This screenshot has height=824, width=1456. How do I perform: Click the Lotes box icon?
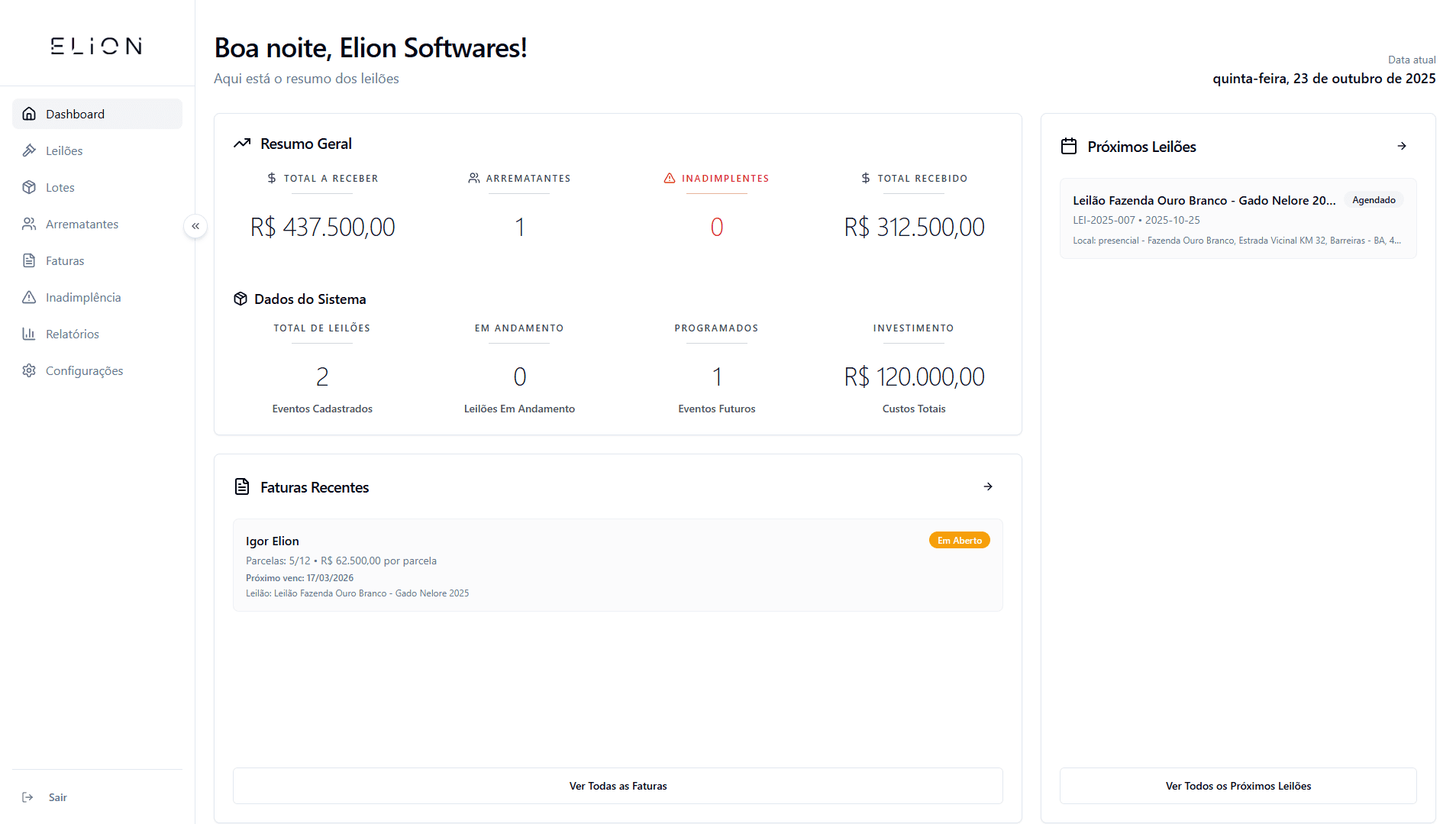29,187
